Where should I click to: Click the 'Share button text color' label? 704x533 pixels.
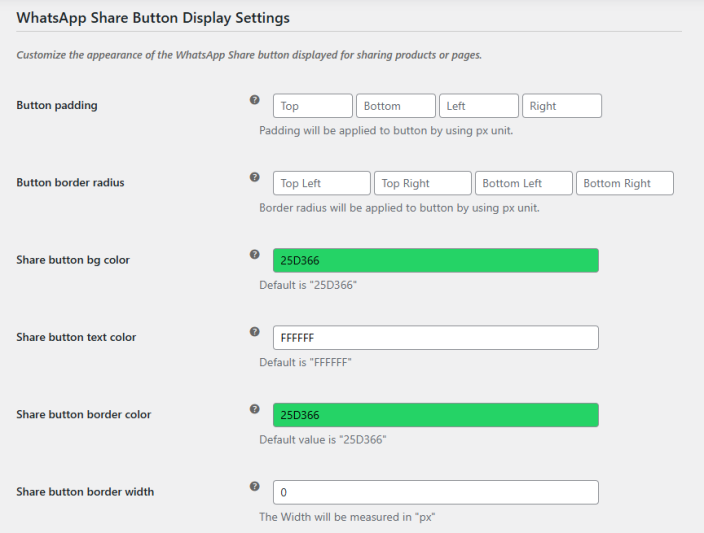[x=76, y=337]
